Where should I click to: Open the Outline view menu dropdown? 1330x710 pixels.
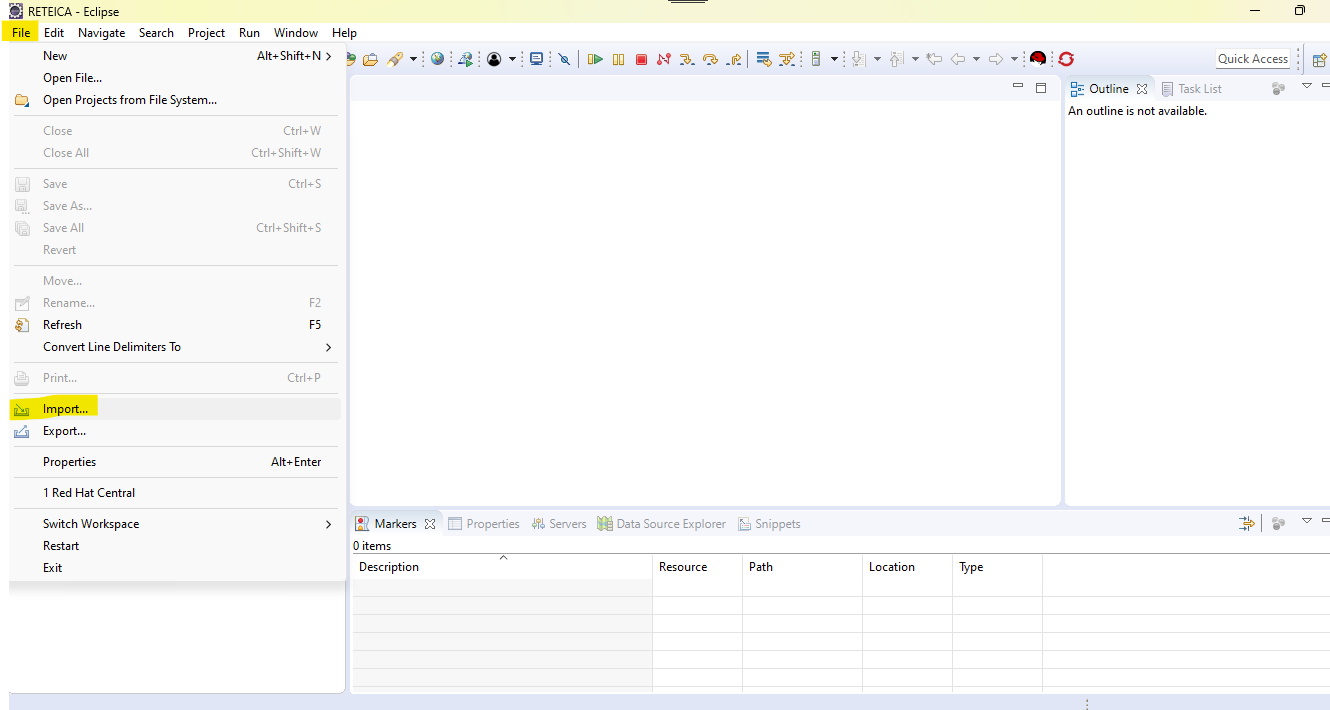1306,87
